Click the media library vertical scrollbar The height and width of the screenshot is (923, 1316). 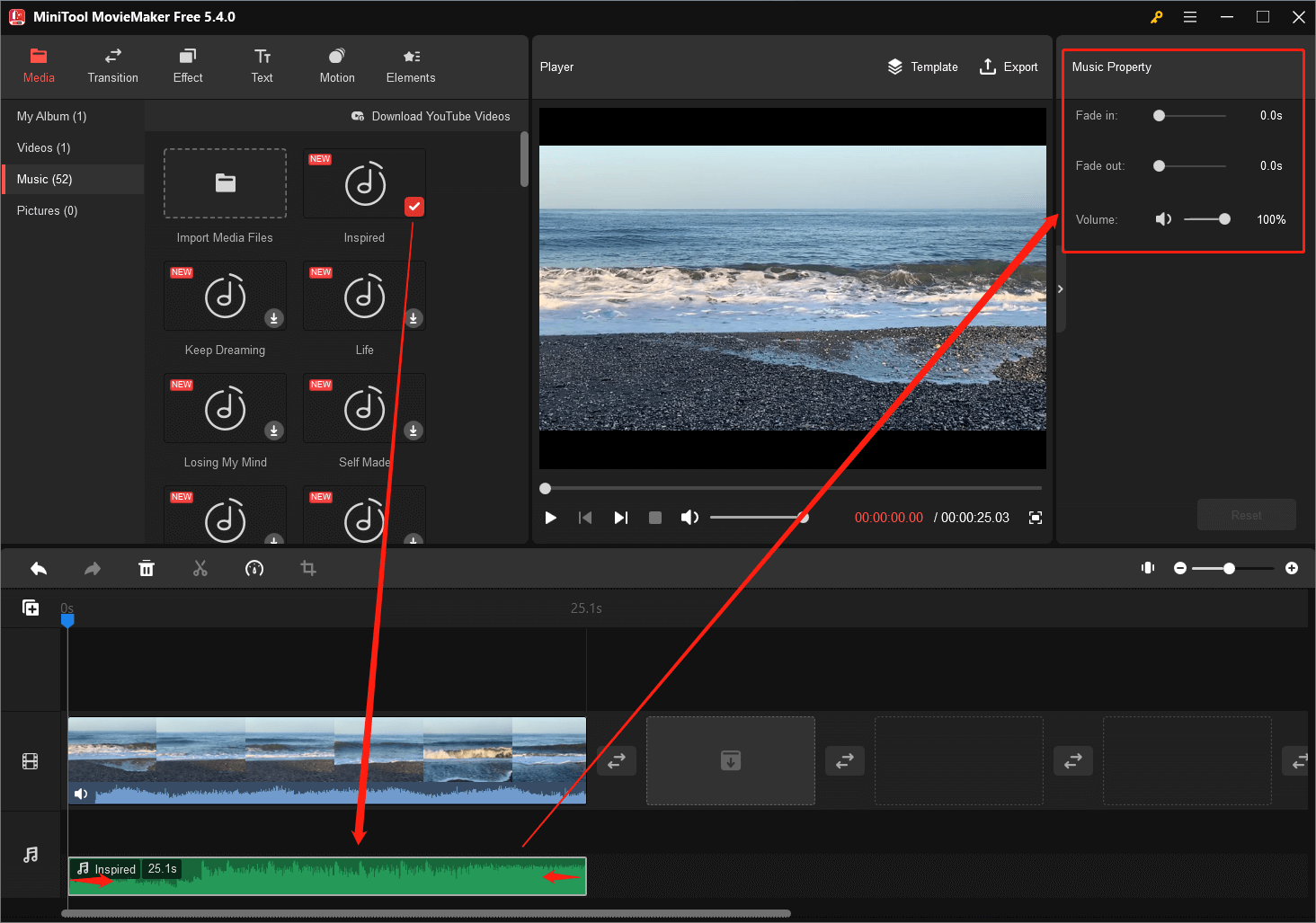(x=524, y=160)
